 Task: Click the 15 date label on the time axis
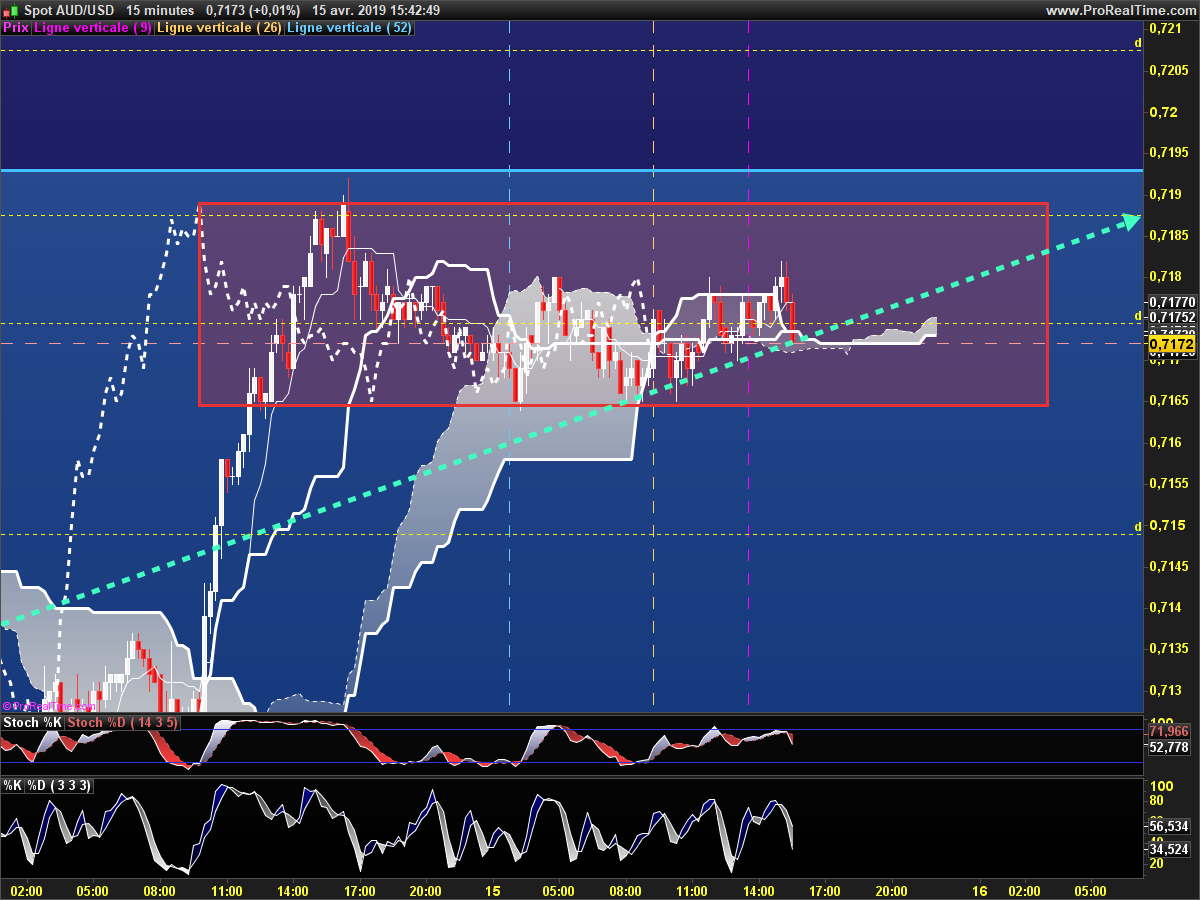click(492, 891)
